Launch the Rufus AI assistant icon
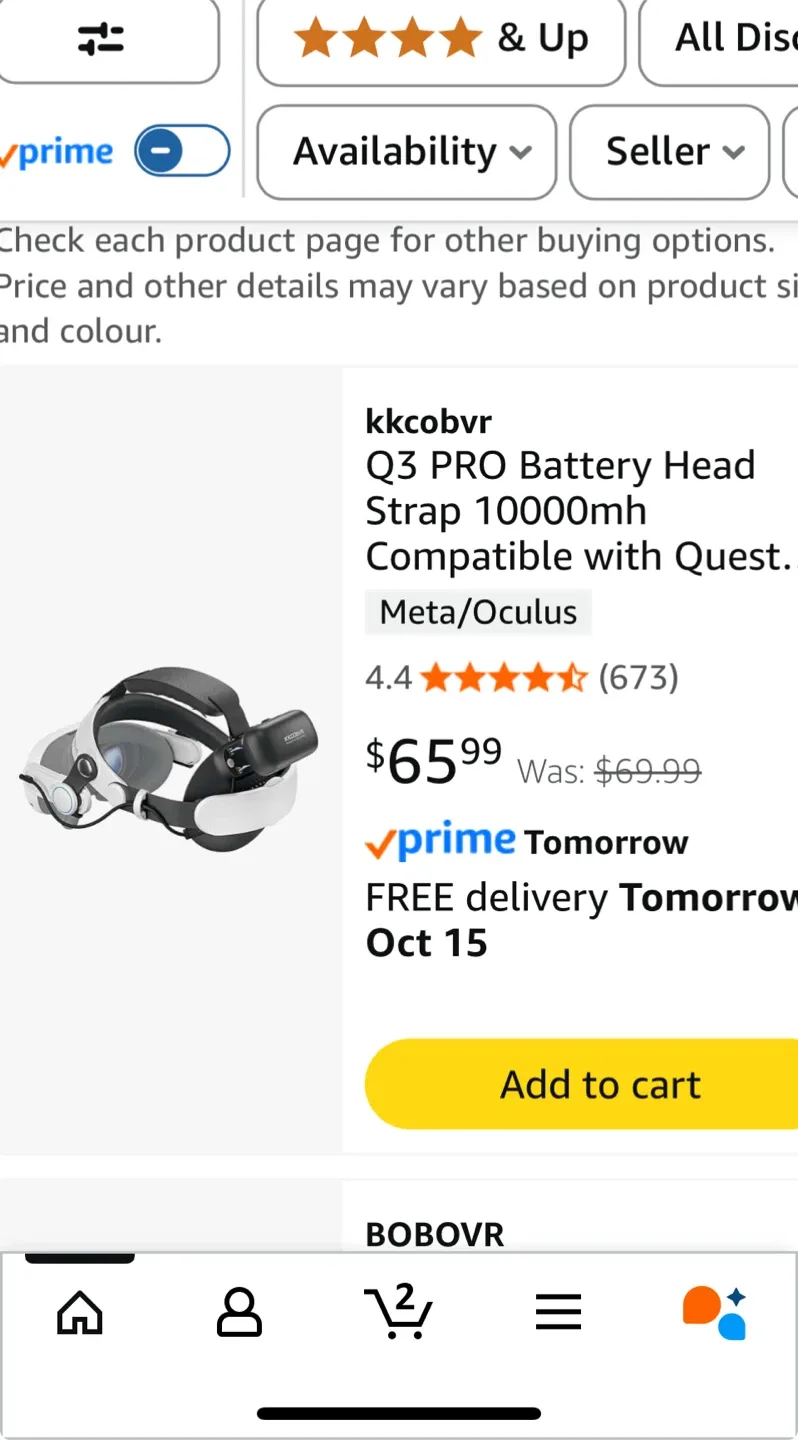Image resolution: width=798 pixels, height=1440 pixels. 715,1312
